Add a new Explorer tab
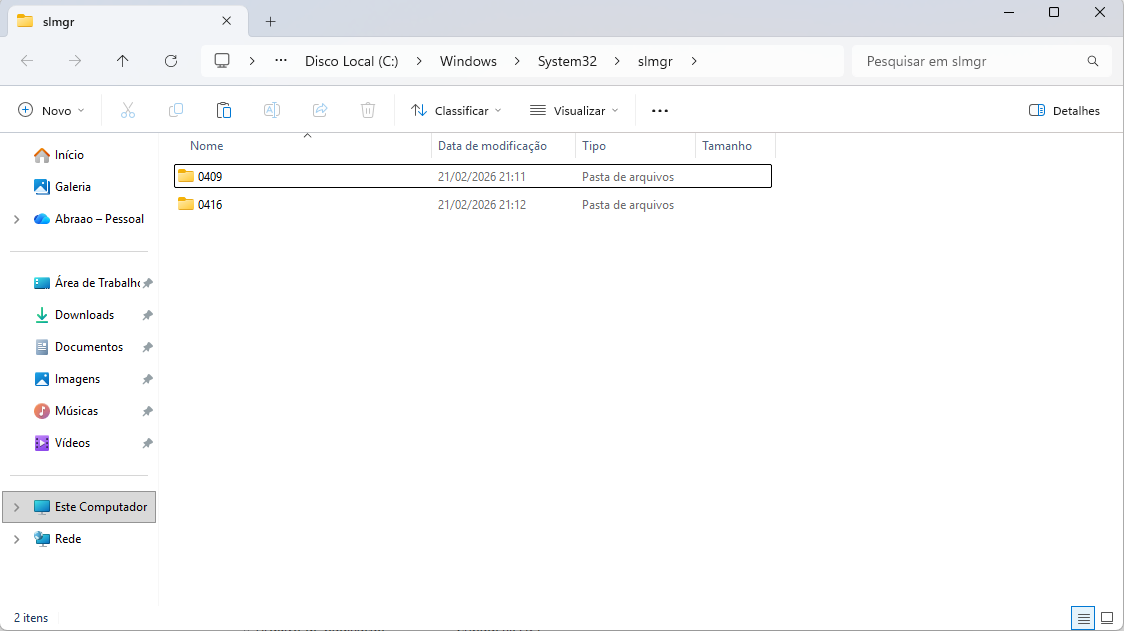 [x=270, y=22]
